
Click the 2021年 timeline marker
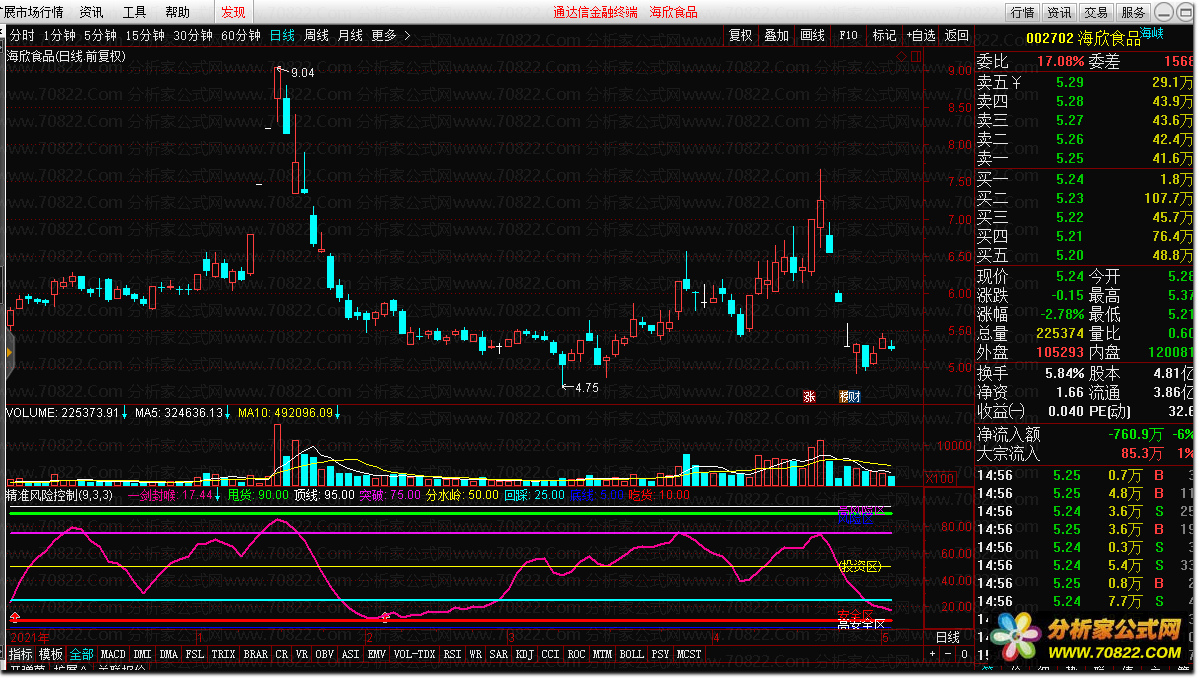coord(30,637)
